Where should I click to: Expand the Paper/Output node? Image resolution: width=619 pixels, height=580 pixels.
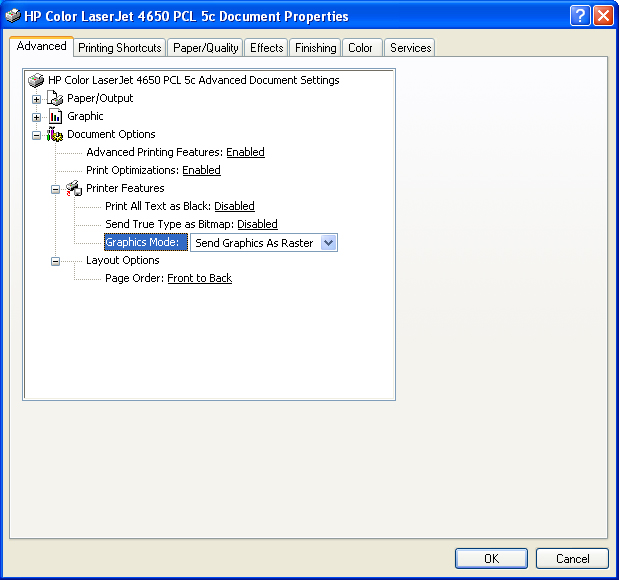36,99
